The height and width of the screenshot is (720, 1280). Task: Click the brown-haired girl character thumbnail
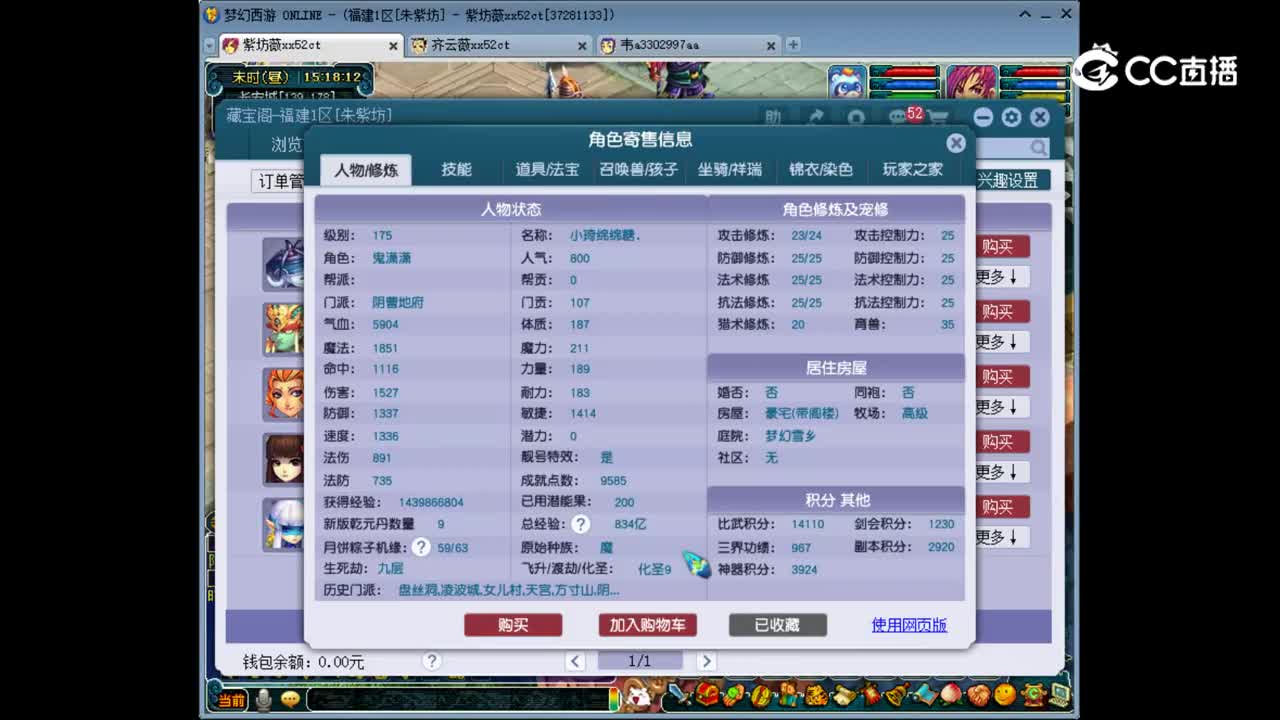point(283,459)
